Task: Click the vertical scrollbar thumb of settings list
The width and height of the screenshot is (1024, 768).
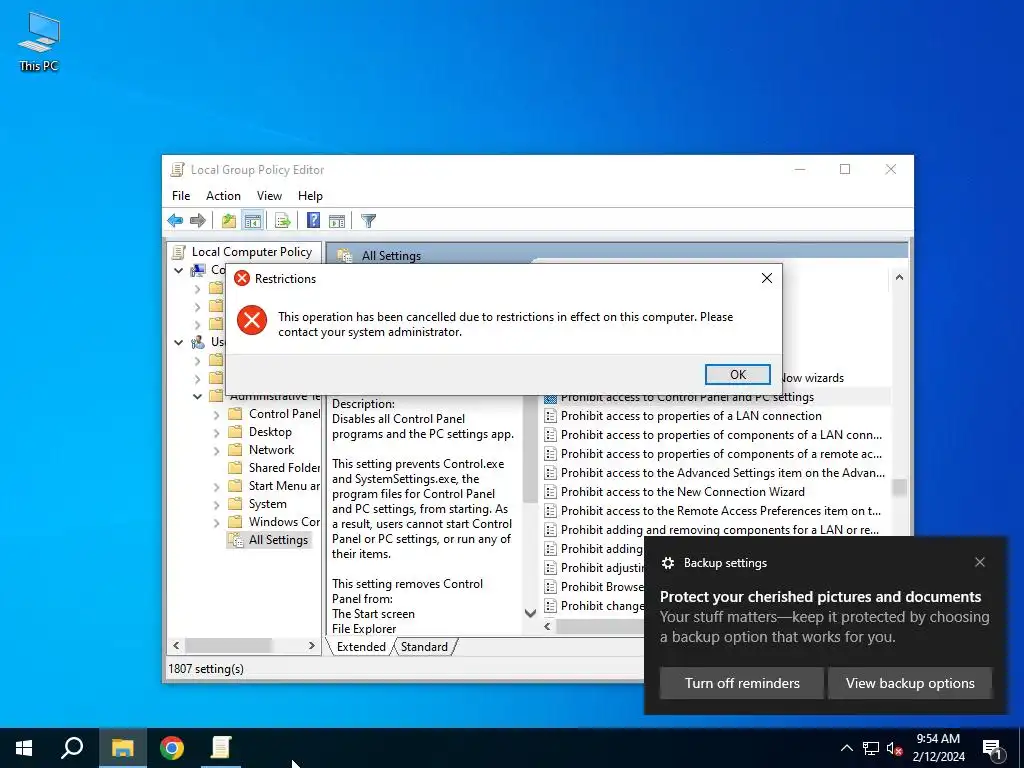Action: coord(899,487)
